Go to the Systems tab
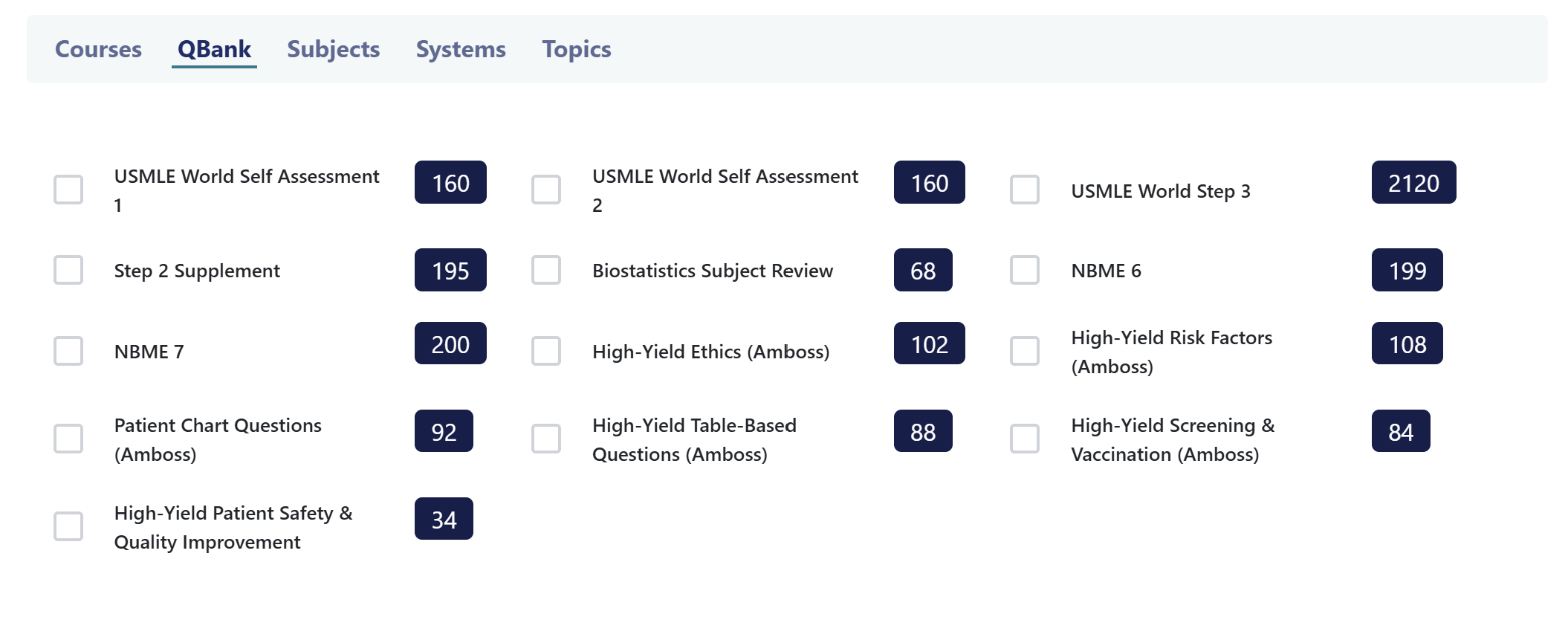The image size is (1568, 620). point(461,49)
